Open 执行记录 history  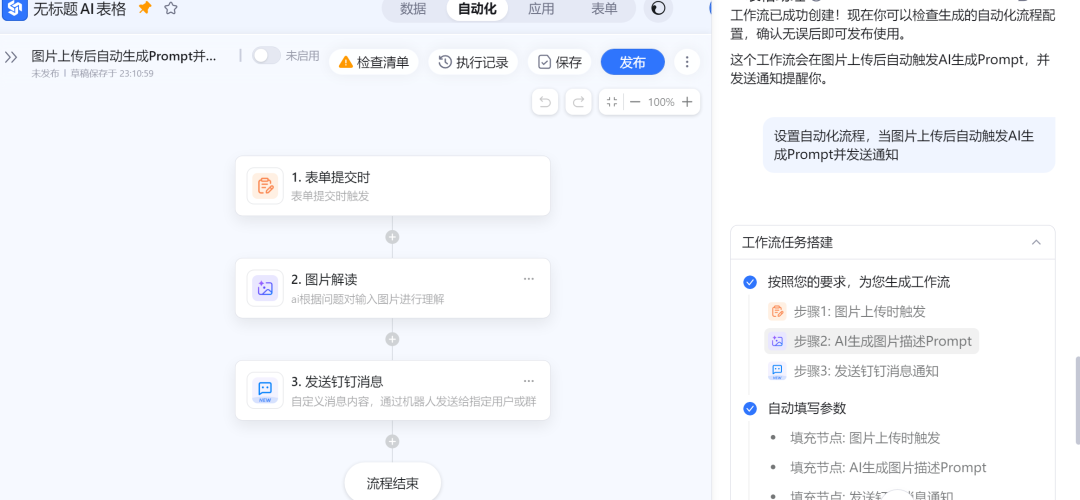coord(473,63)
